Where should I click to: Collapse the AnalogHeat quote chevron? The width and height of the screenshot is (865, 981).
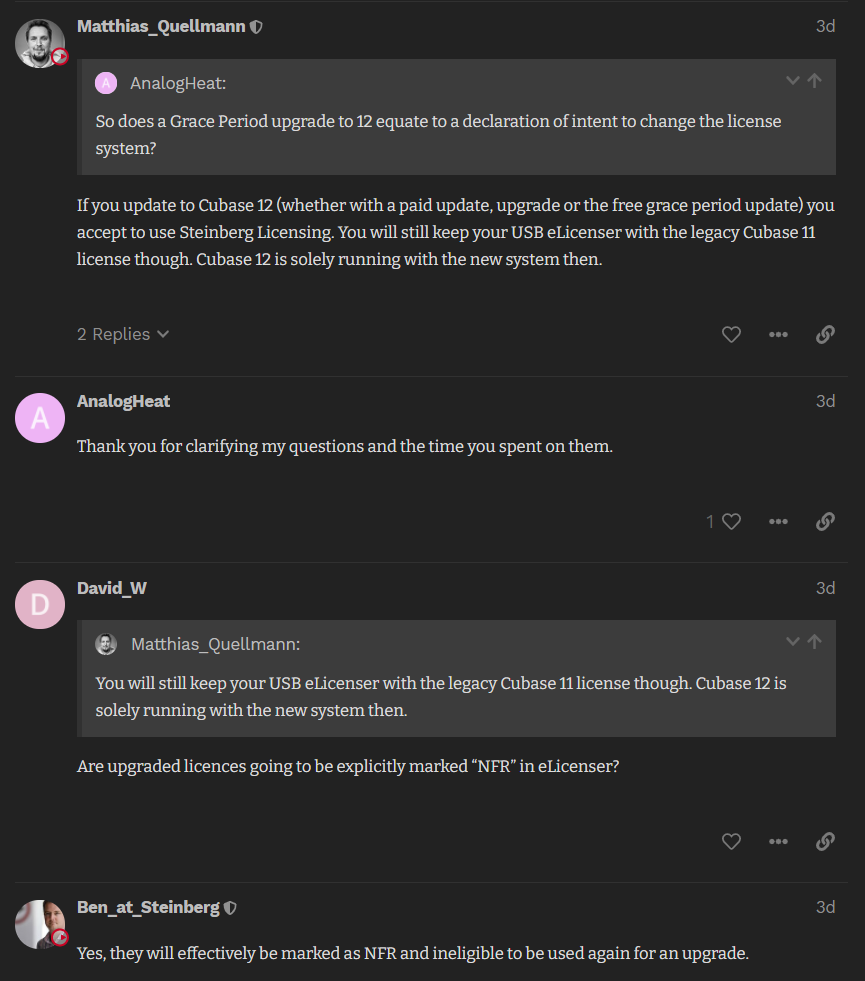[x=793, y=81]
